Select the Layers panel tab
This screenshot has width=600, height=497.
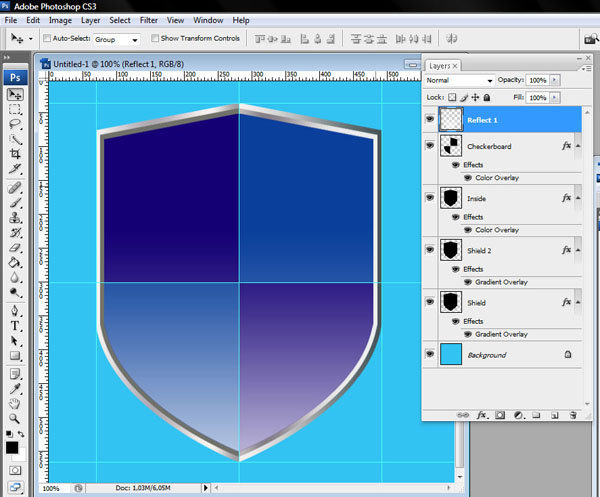point(443,66)
